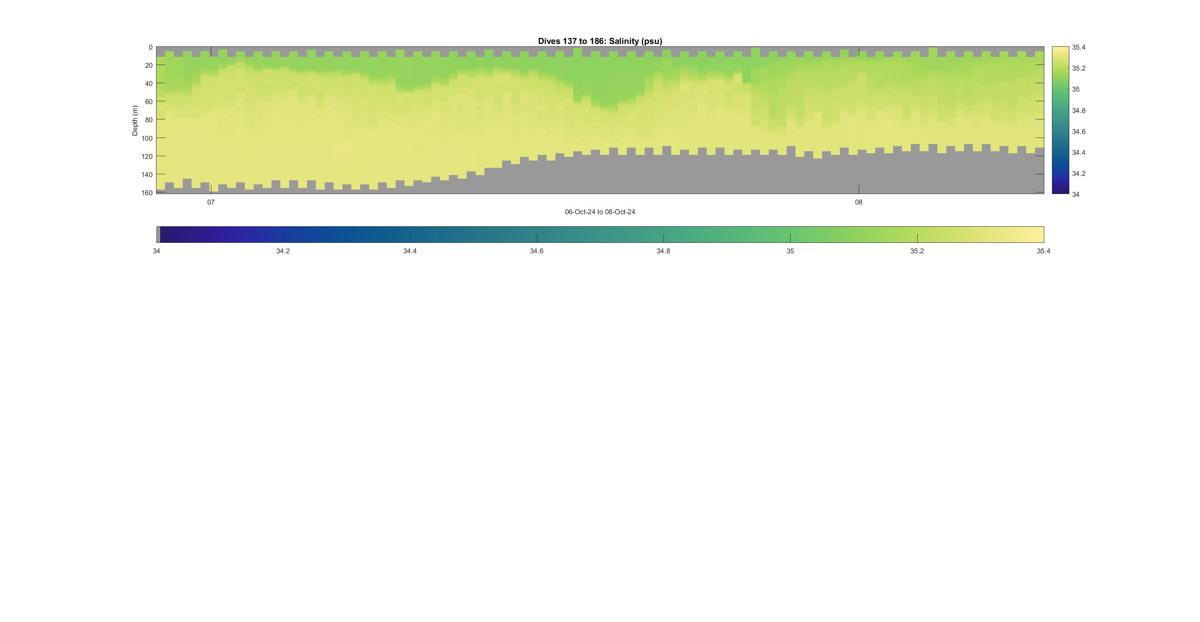Screen dimensions: 1200x622
Task: Click depth axis tick label "60"
Action: click(148, 101)
